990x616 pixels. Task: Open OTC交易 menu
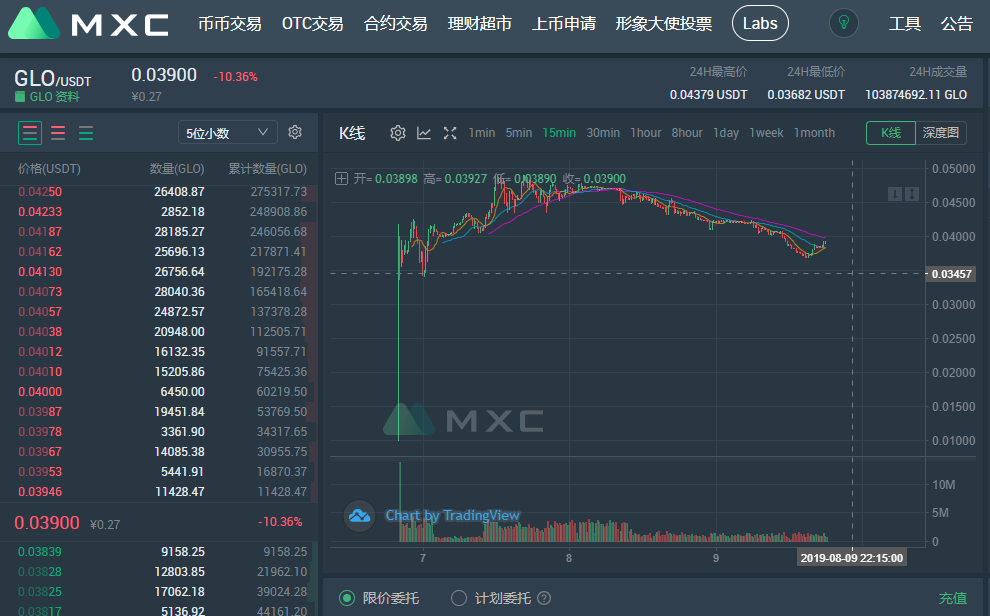click(313, 24)
